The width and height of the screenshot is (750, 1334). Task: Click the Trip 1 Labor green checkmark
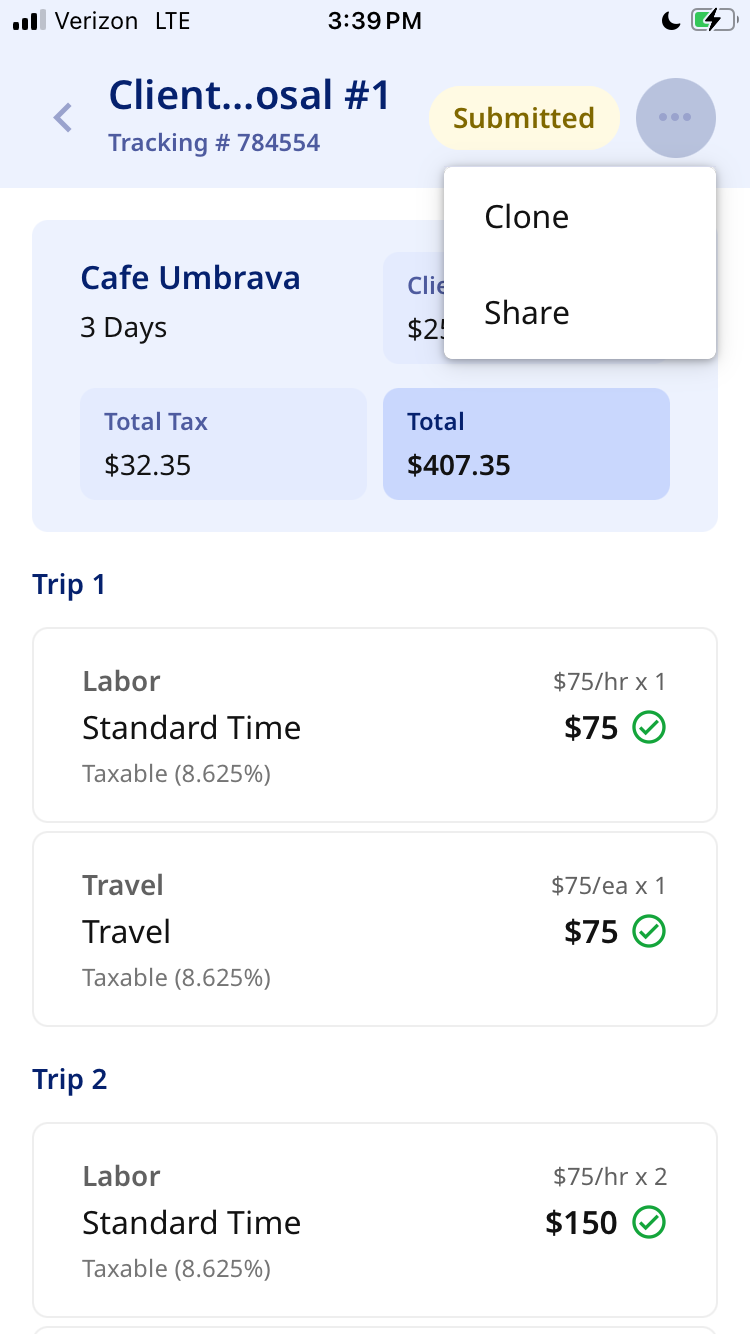pyautogui.click(x=649, y=728)
